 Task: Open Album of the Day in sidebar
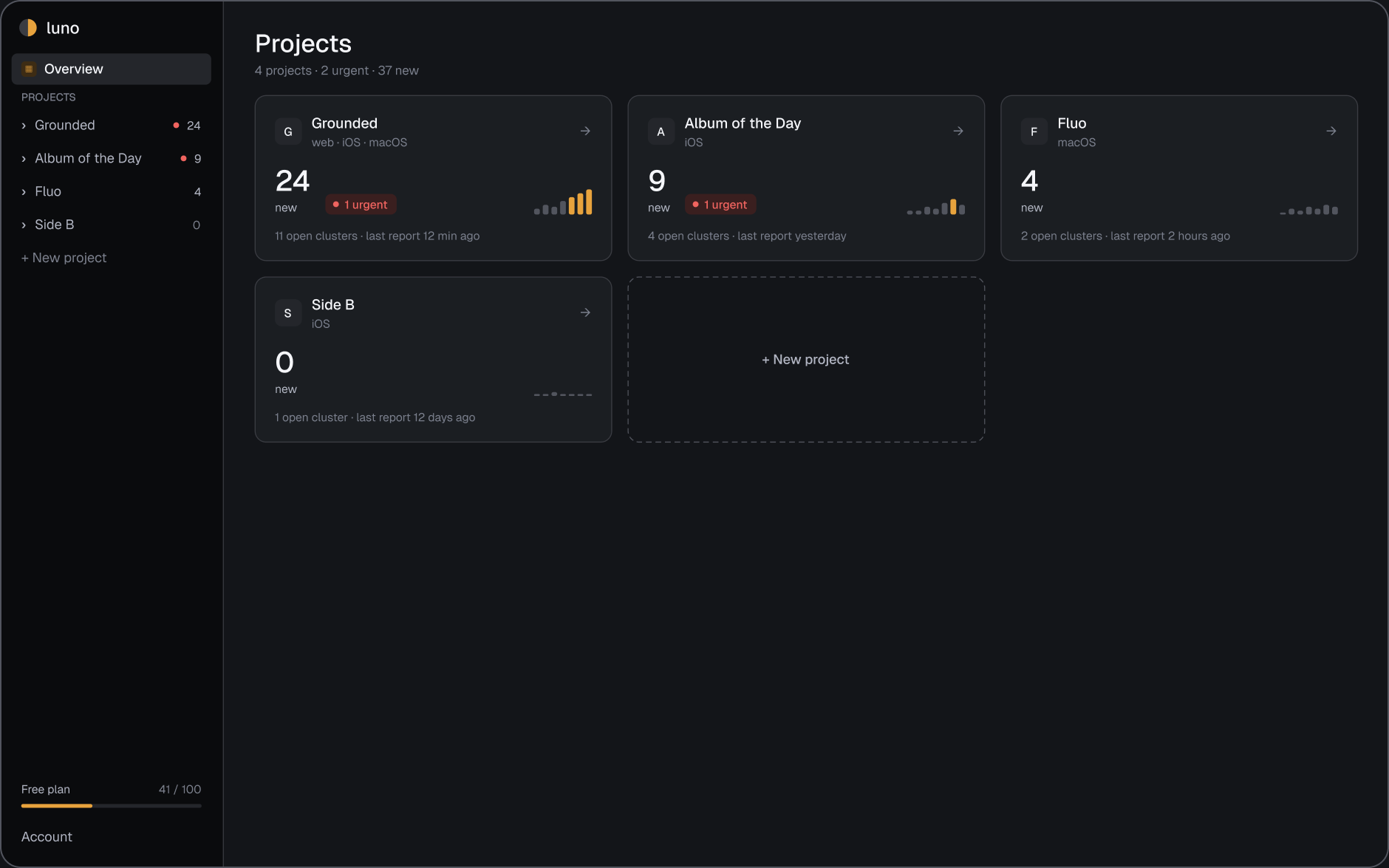pyautogui.click(x=112, y=158)
